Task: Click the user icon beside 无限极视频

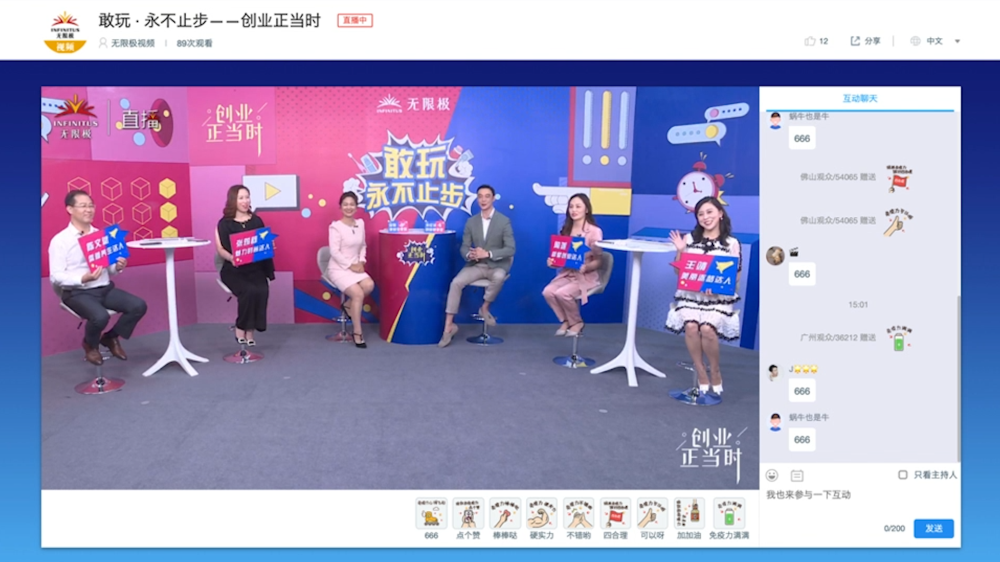Action: [103, 43]
